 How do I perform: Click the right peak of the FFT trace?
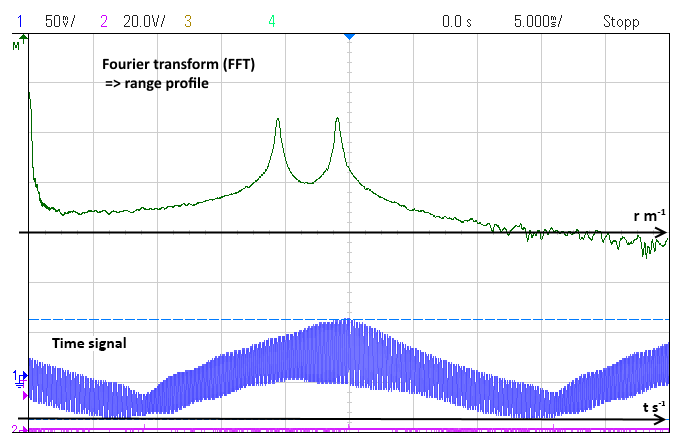338,119
